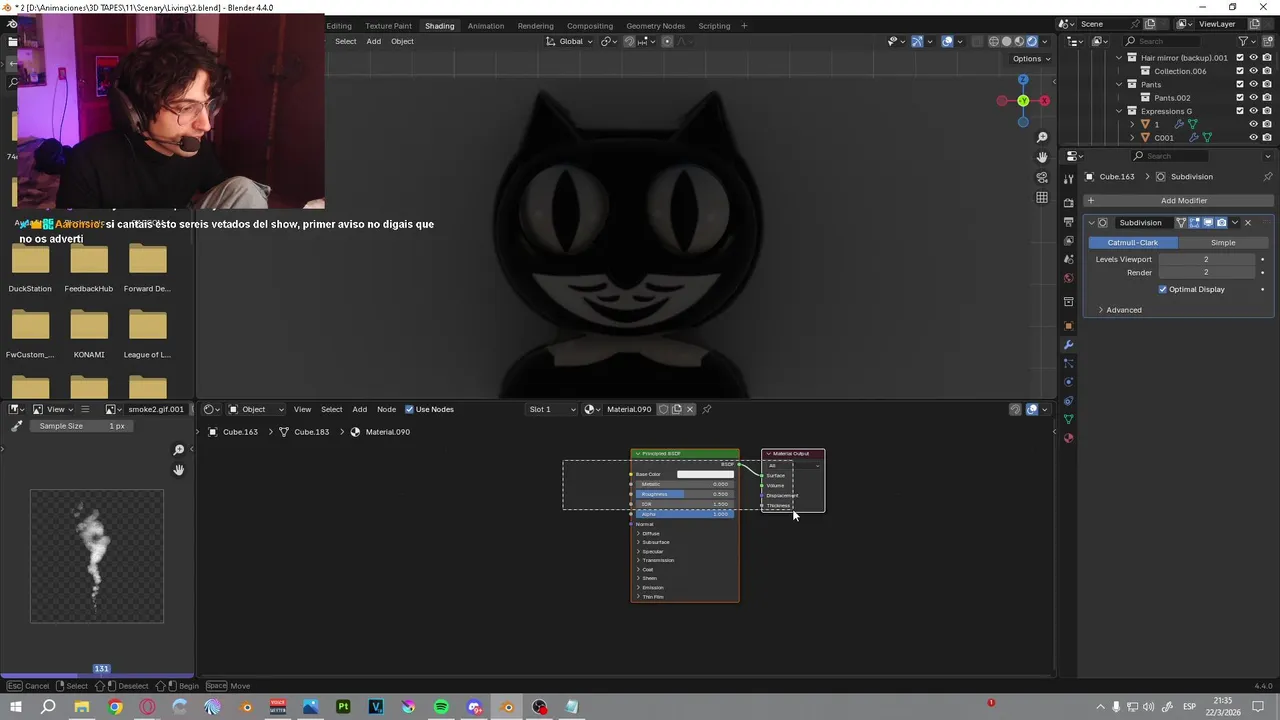Open the Modifiers properties tab (wrench icon)

[1068, 345]
